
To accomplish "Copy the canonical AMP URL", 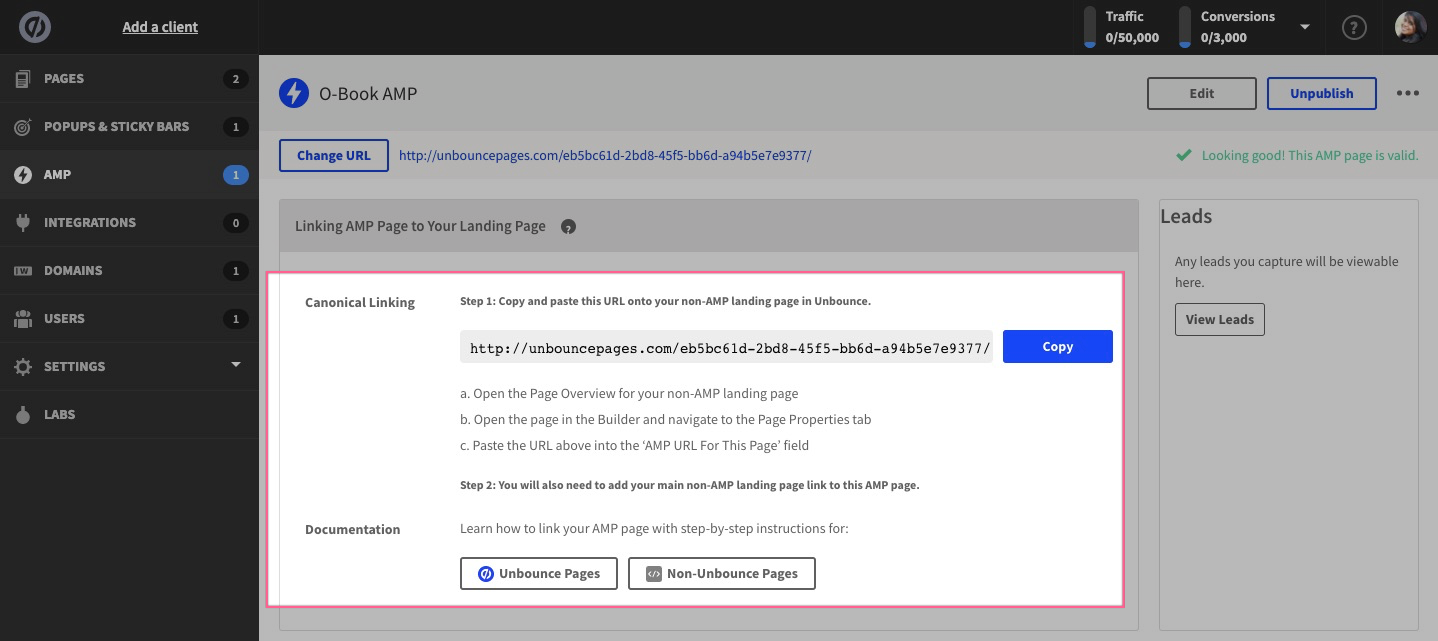I will coord(1057,347).
